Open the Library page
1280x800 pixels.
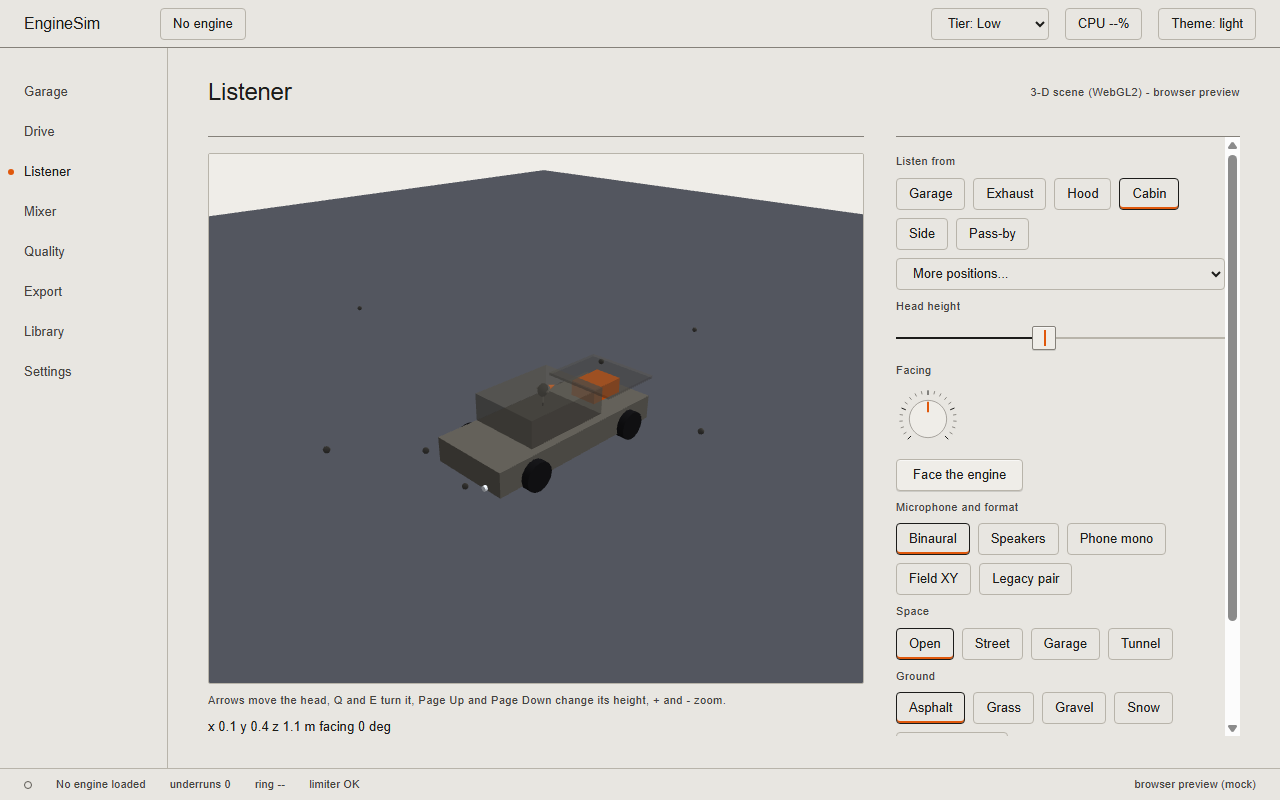point(44,331)
